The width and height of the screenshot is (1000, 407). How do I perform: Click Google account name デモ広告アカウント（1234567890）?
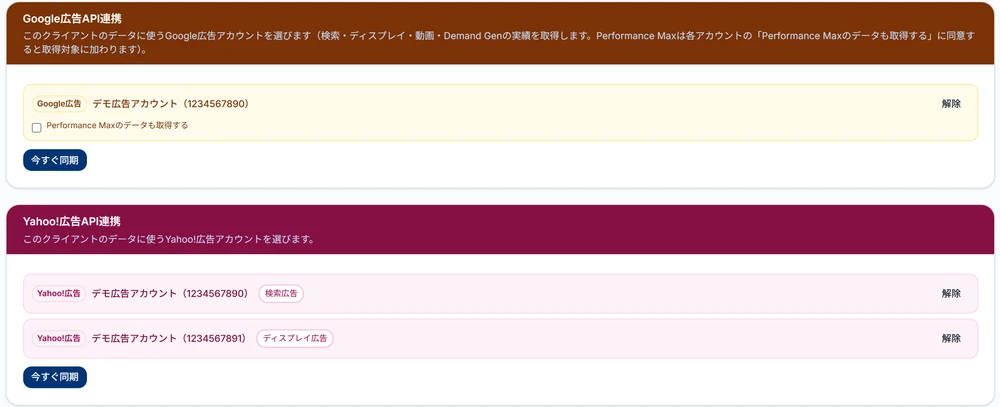(170, 103)
